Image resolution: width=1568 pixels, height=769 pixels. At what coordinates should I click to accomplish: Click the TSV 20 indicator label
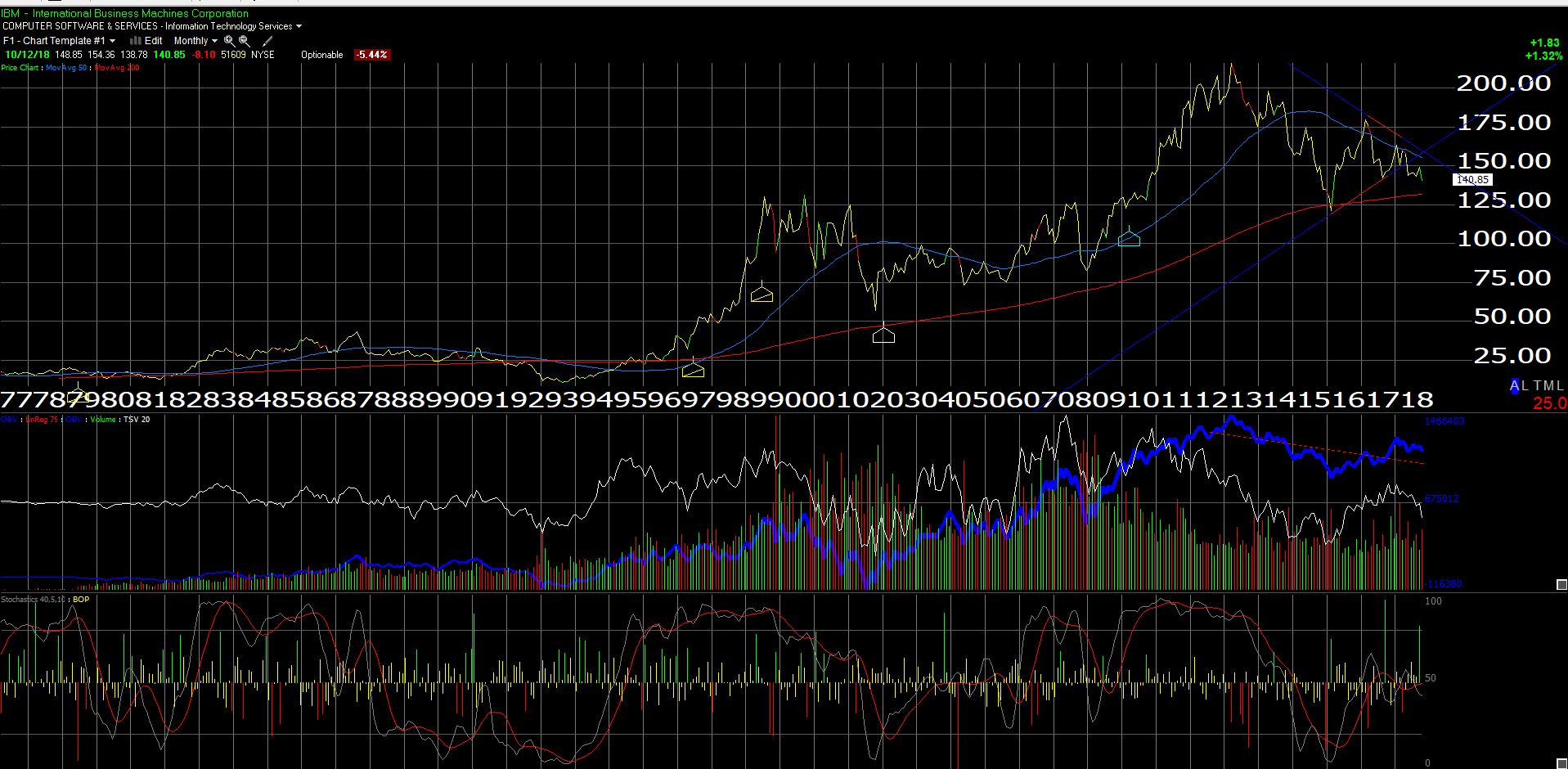tap(137, 420)
